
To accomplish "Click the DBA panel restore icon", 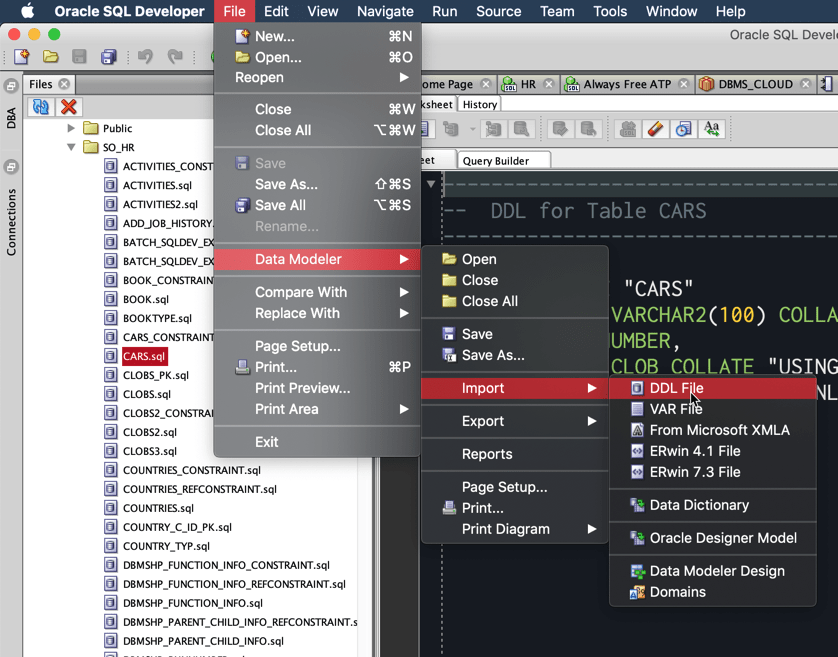I will pyautogui.click(x=11, y=86).
